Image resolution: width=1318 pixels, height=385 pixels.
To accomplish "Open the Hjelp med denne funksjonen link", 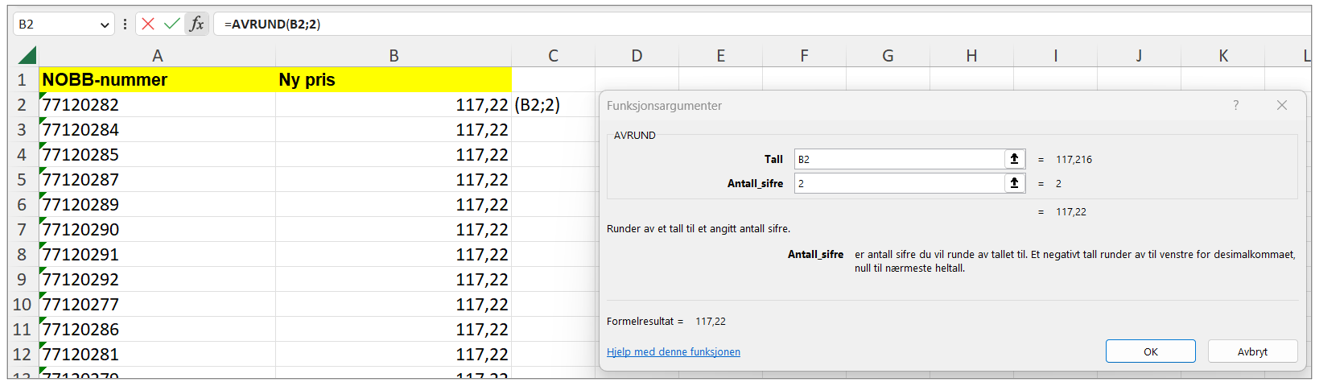I will [673, 352].
